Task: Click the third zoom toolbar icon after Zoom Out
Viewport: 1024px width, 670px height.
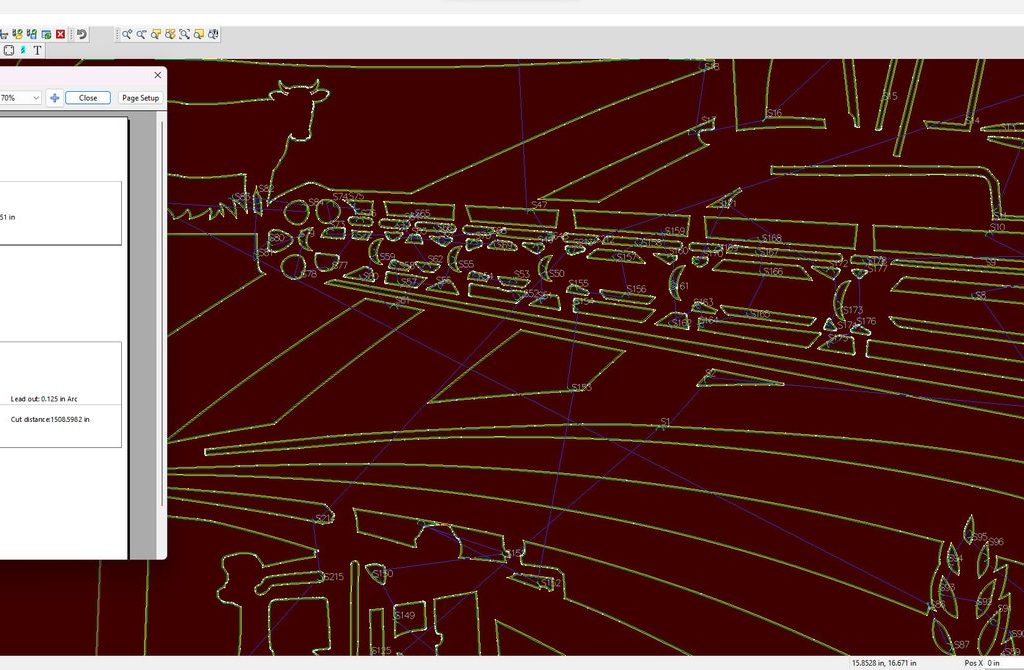Action: click(185, 34)
